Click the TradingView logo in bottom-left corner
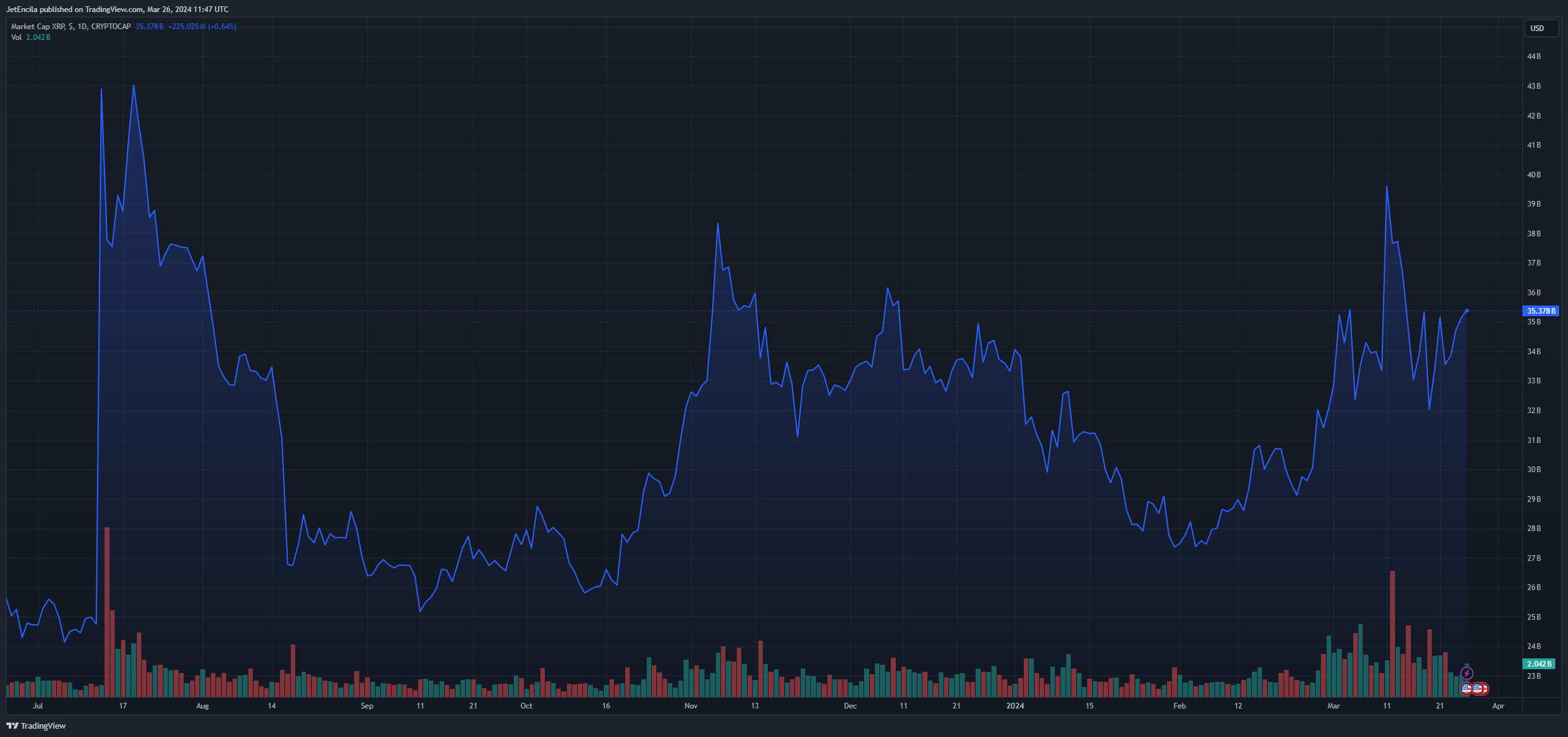 coord(35,726)
